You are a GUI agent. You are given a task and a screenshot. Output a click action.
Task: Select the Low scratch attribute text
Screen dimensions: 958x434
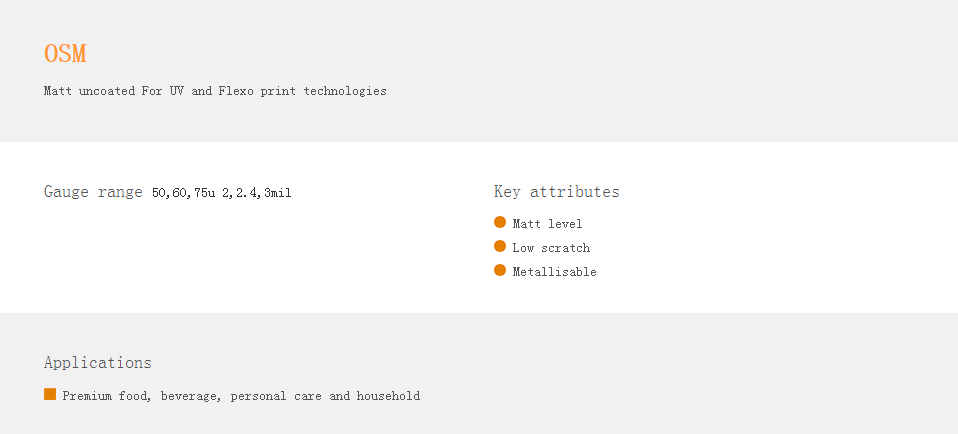(551, 248)
